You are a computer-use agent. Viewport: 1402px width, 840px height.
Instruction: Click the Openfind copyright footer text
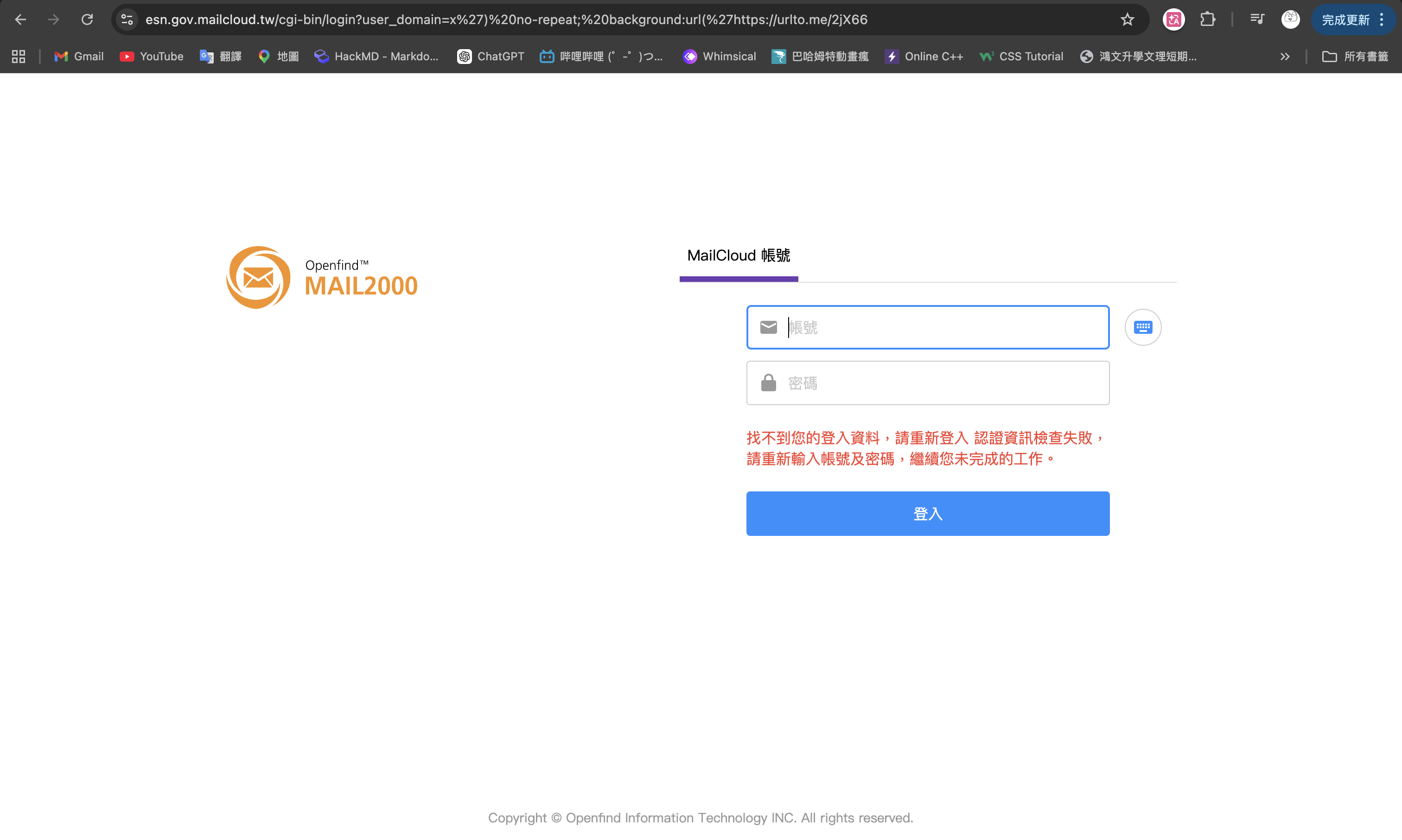click(x=701, y=818)
